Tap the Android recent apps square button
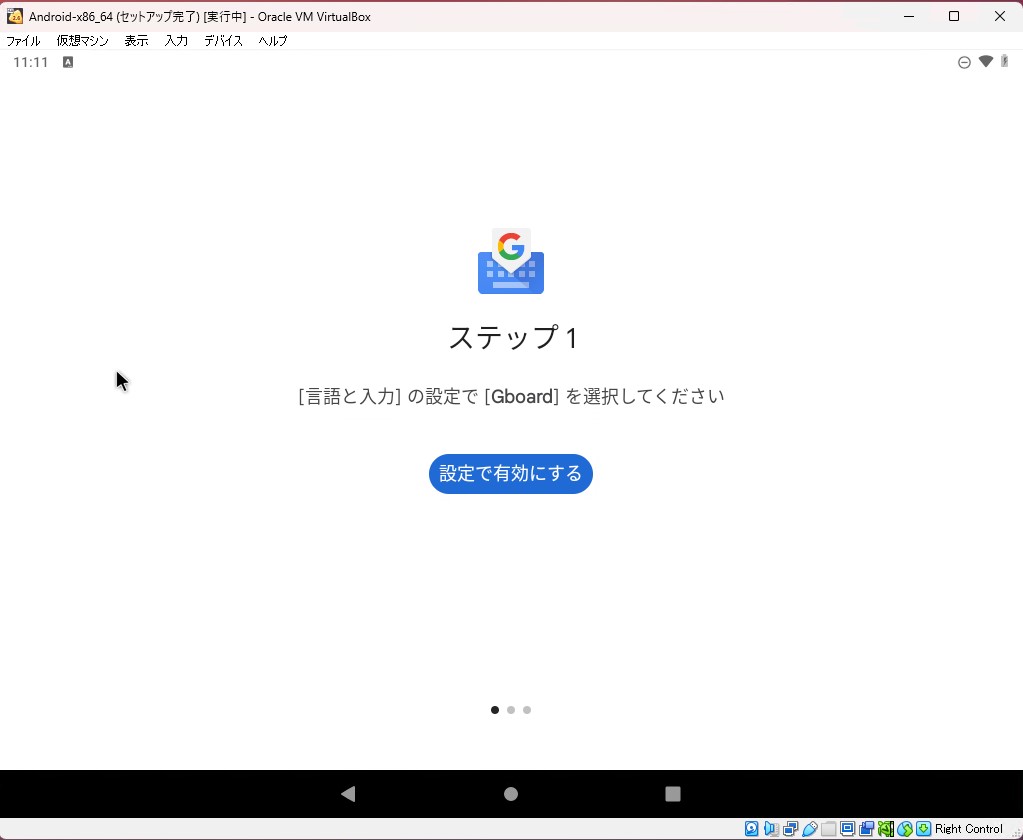The height and width of the screenshot is (840, 1023). point(673,793)
